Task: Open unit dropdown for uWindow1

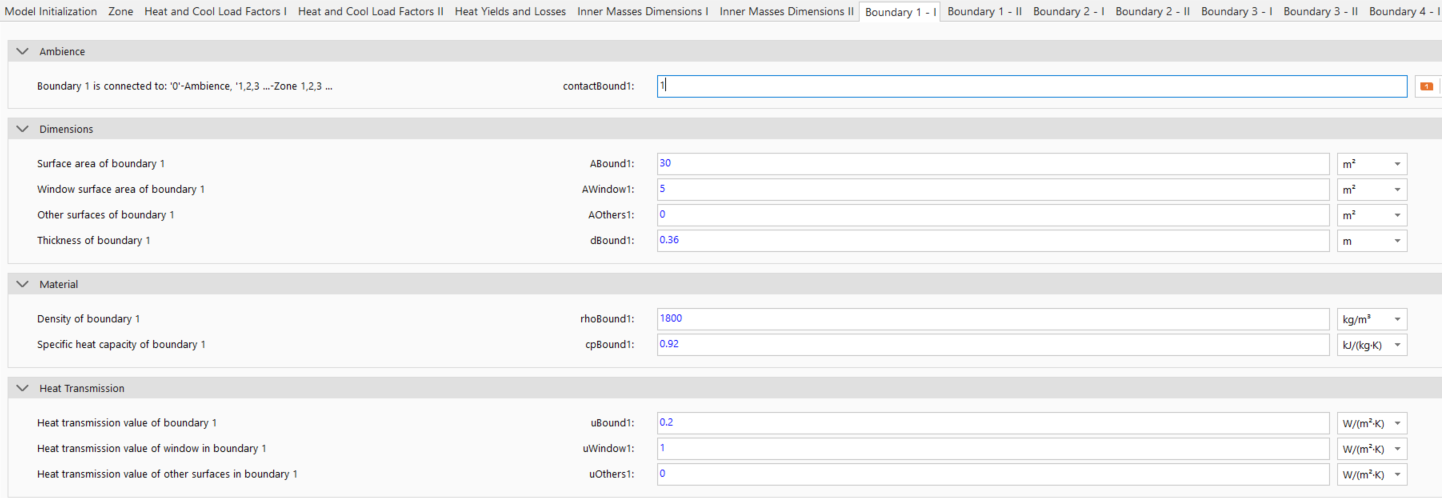Action: (1372, 448)
